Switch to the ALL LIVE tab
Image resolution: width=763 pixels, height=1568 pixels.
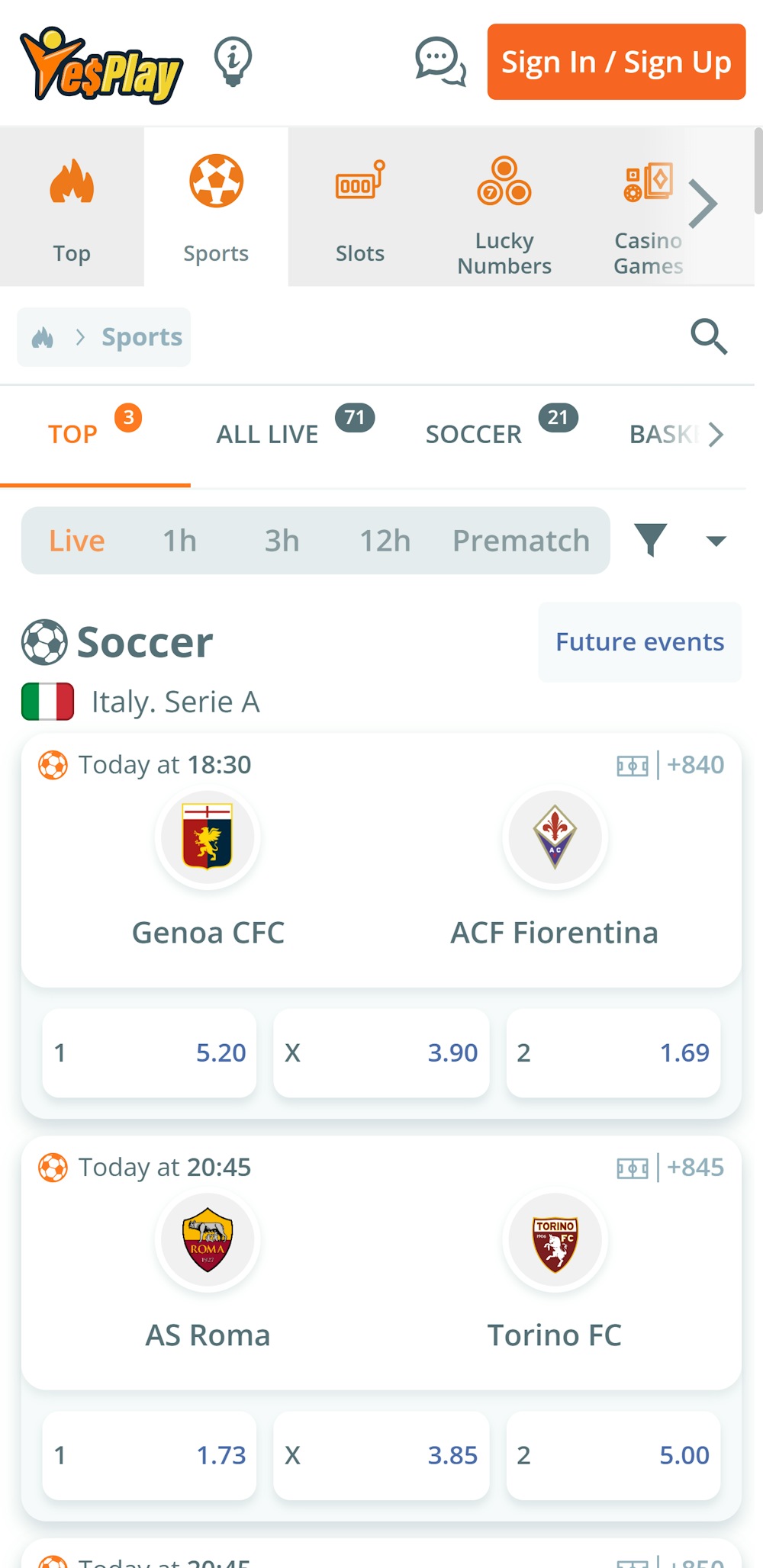(x=268, y=435)
